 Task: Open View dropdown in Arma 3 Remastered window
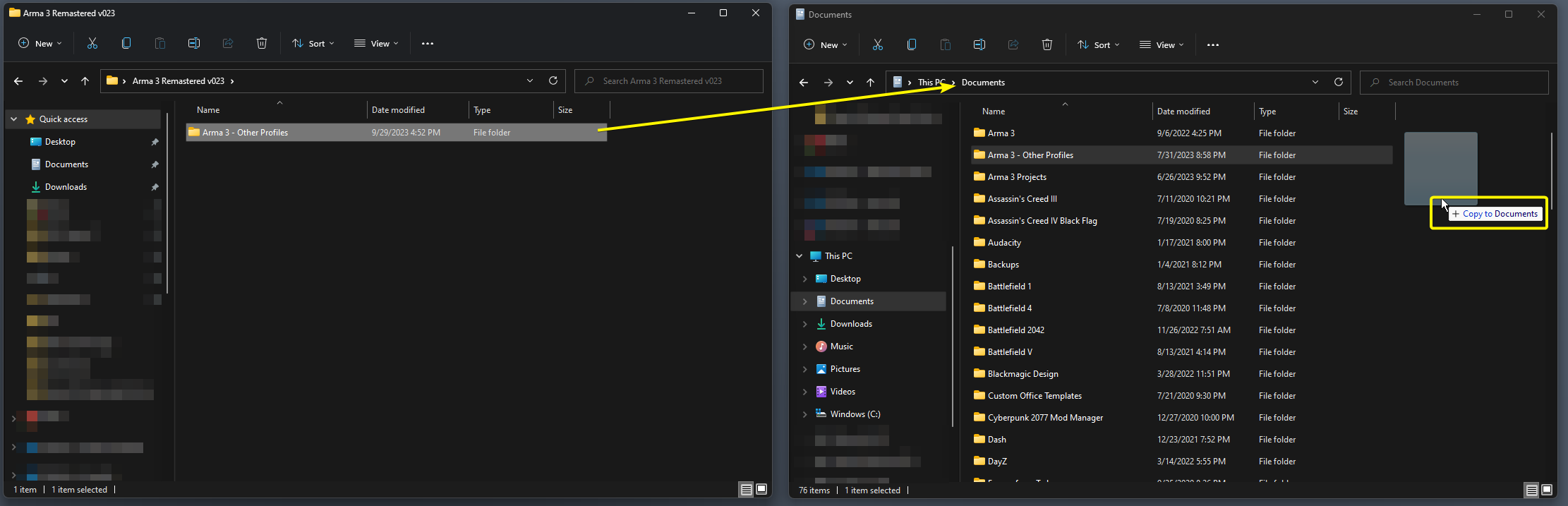pos(376,43)
